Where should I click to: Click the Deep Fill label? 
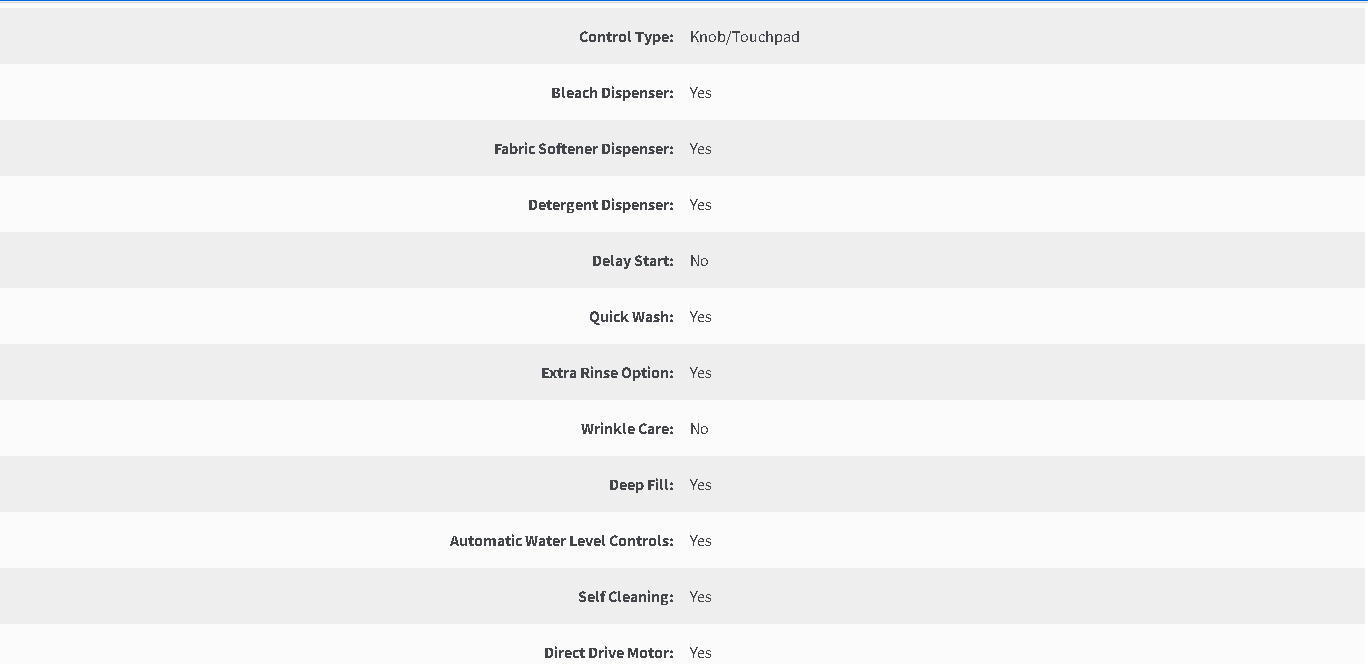click(x=641, y=485)
